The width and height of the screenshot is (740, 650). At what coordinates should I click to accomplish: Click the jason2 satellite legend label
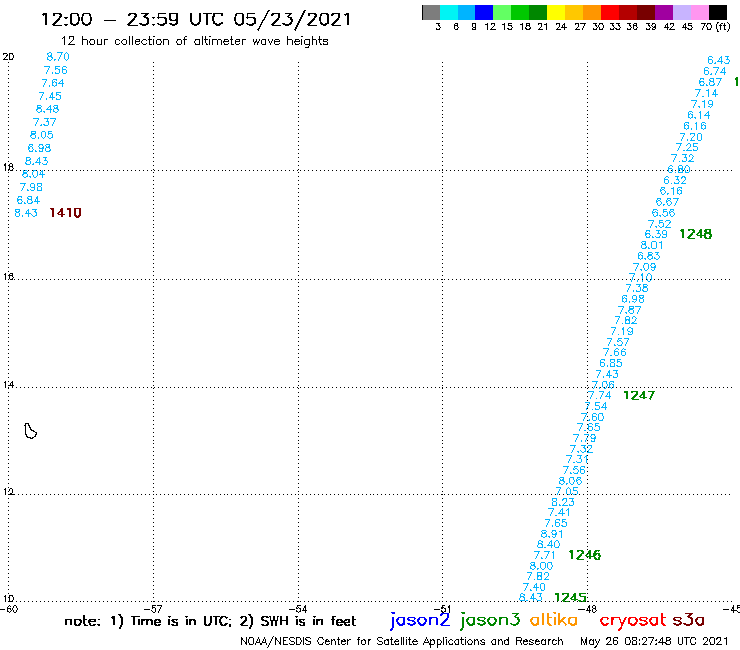pos(420,620)
